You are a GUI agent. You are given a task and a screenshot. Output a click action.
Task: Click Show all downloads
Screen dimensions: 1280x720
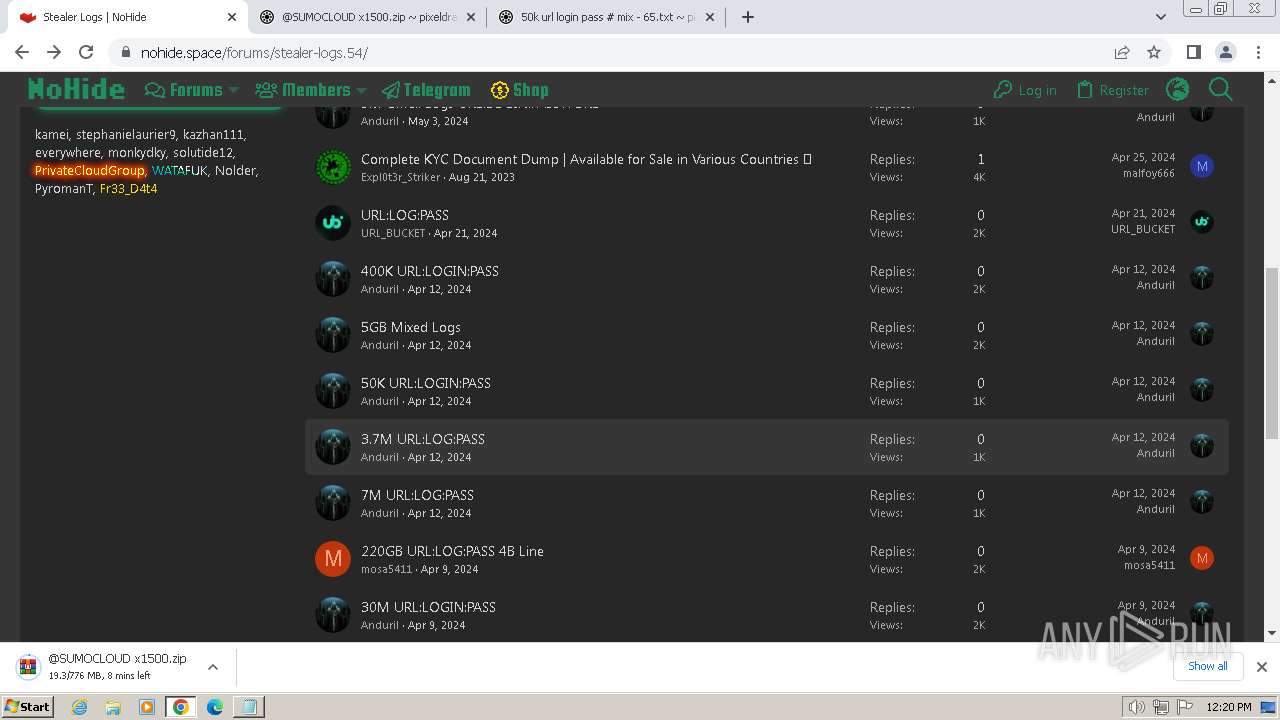1207,666
